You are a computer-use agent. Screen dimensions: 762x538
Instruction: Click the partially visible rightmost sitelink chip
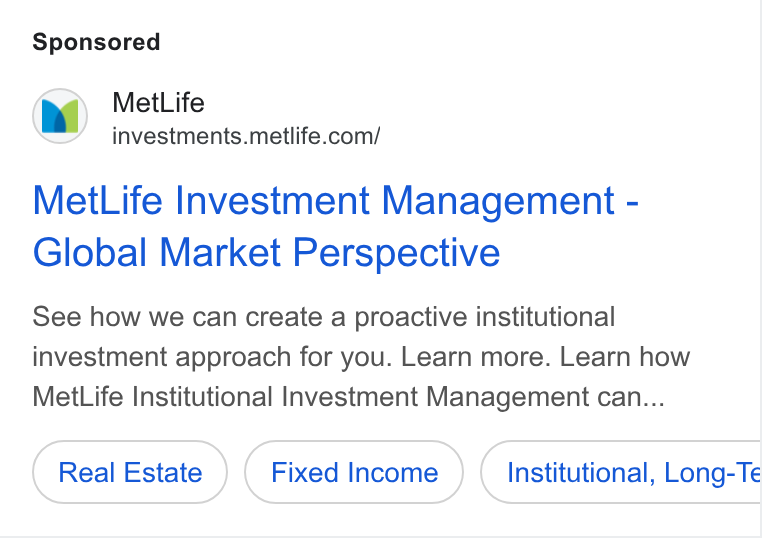[621, 472]
